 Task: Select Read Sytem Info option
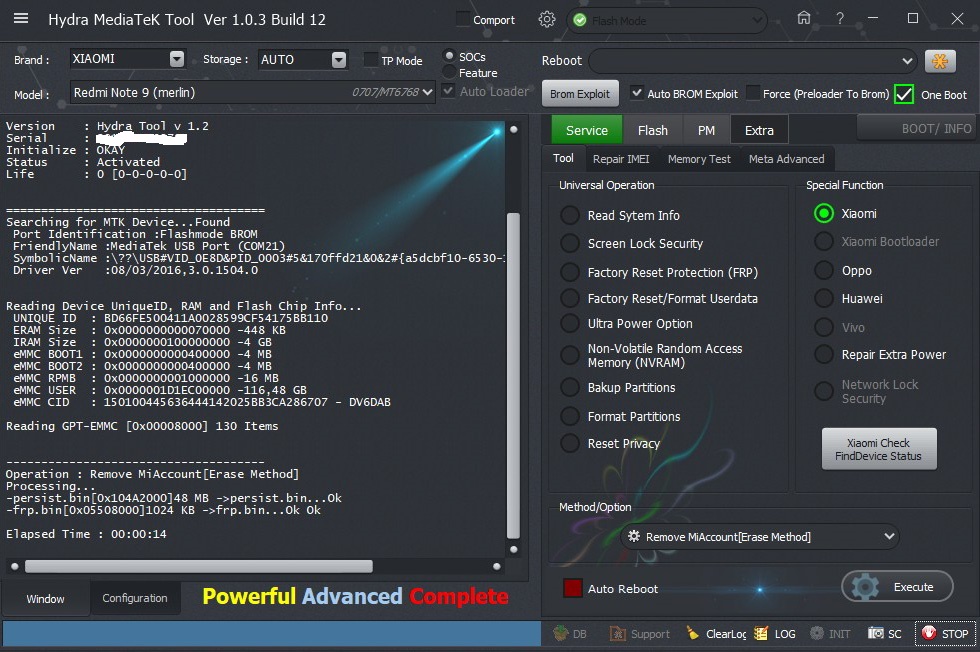pos(570,216)
